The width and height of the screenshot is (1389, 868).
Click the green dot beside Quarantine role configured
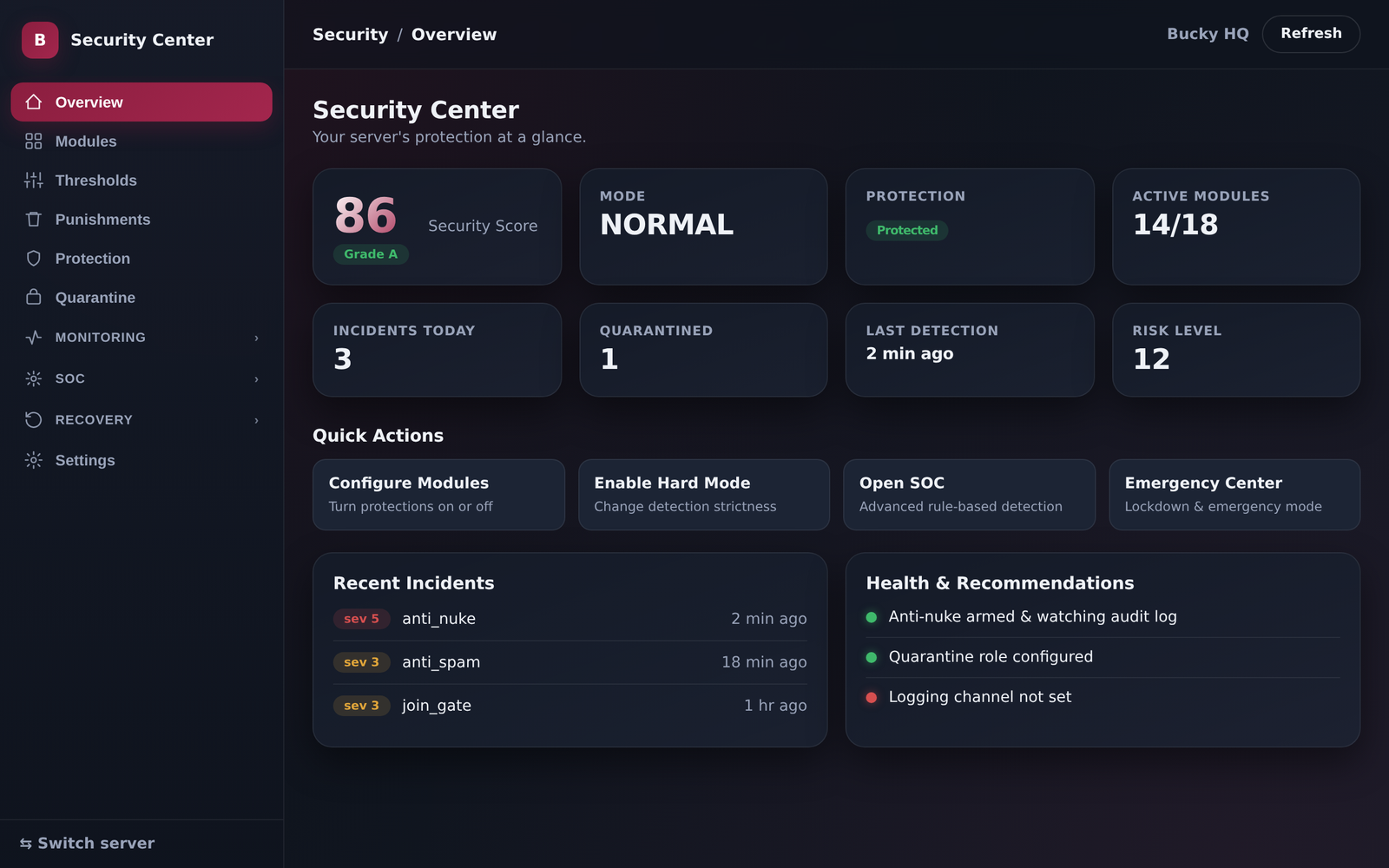tap(872, 657)
